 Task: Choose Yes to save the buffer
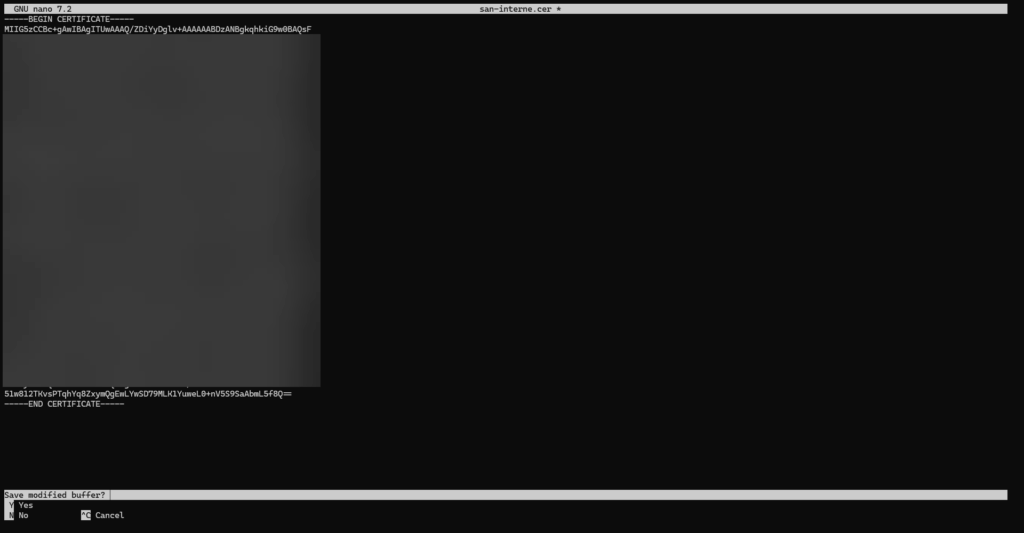pyautogui.click(x=26, y=506)
